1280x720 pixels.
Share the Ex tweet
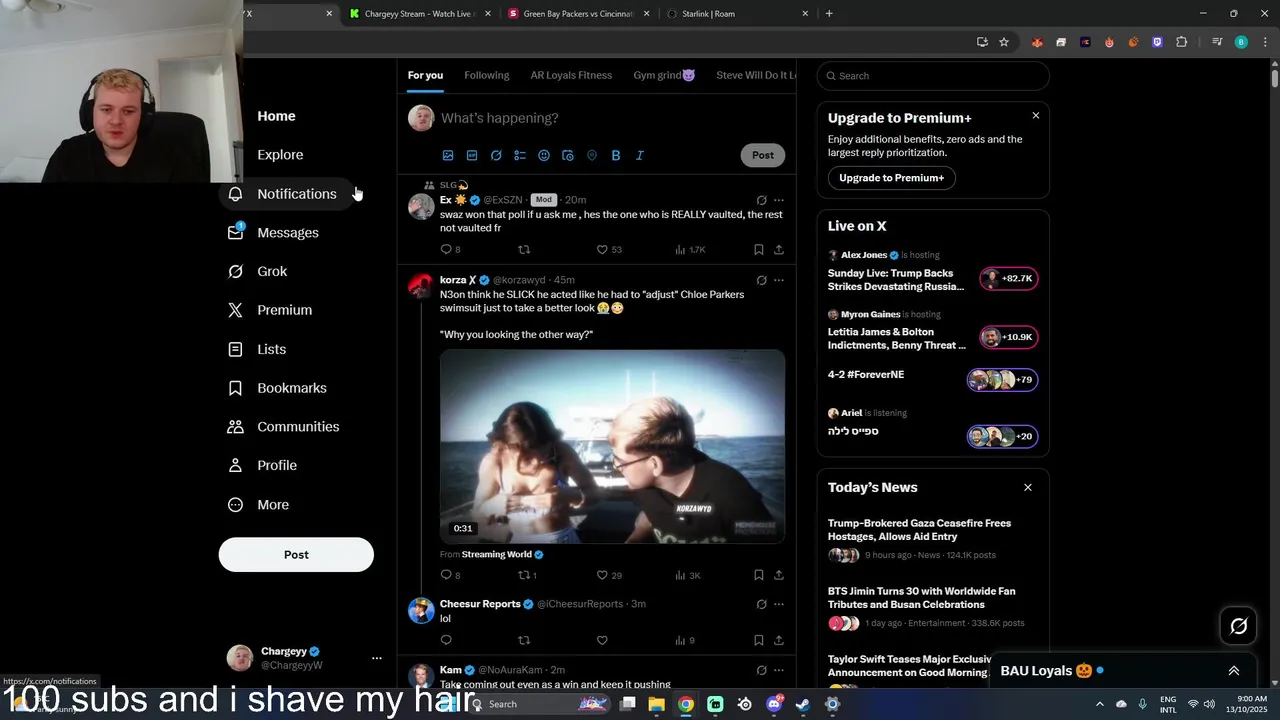(779, 249)
